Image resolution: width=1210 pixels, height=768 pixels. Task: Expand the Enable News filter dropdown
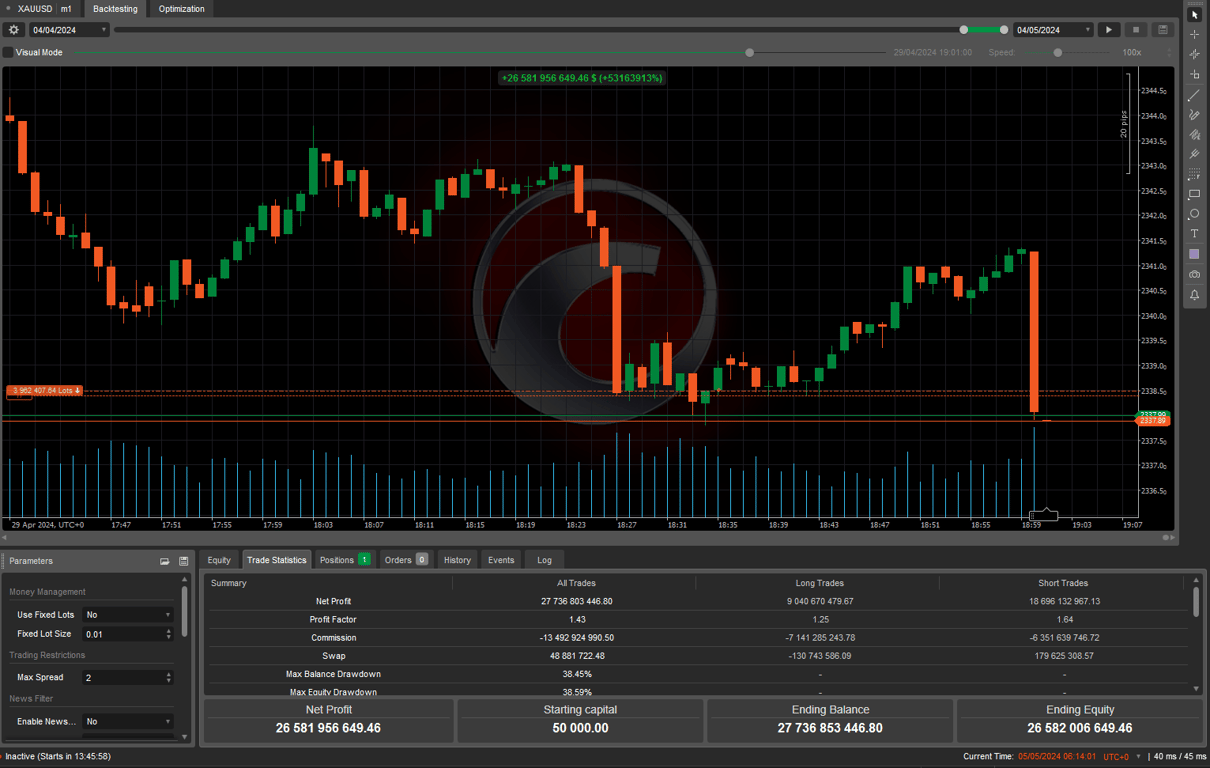pyautogui.click(x=127, y=721)
